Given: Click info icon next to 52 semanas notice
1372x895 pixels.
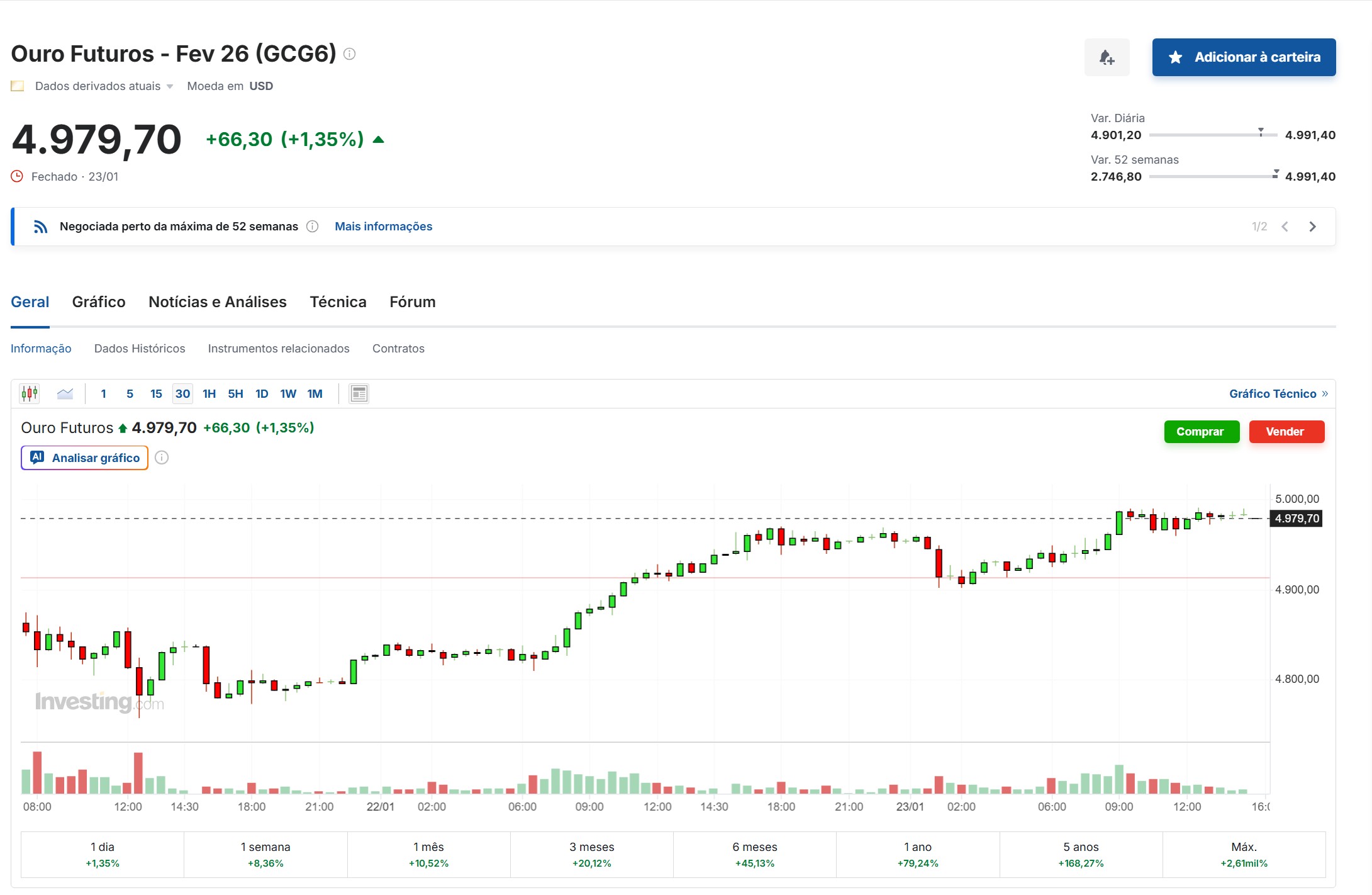Looking at the screenshot, I should click(x=312, y=227).
